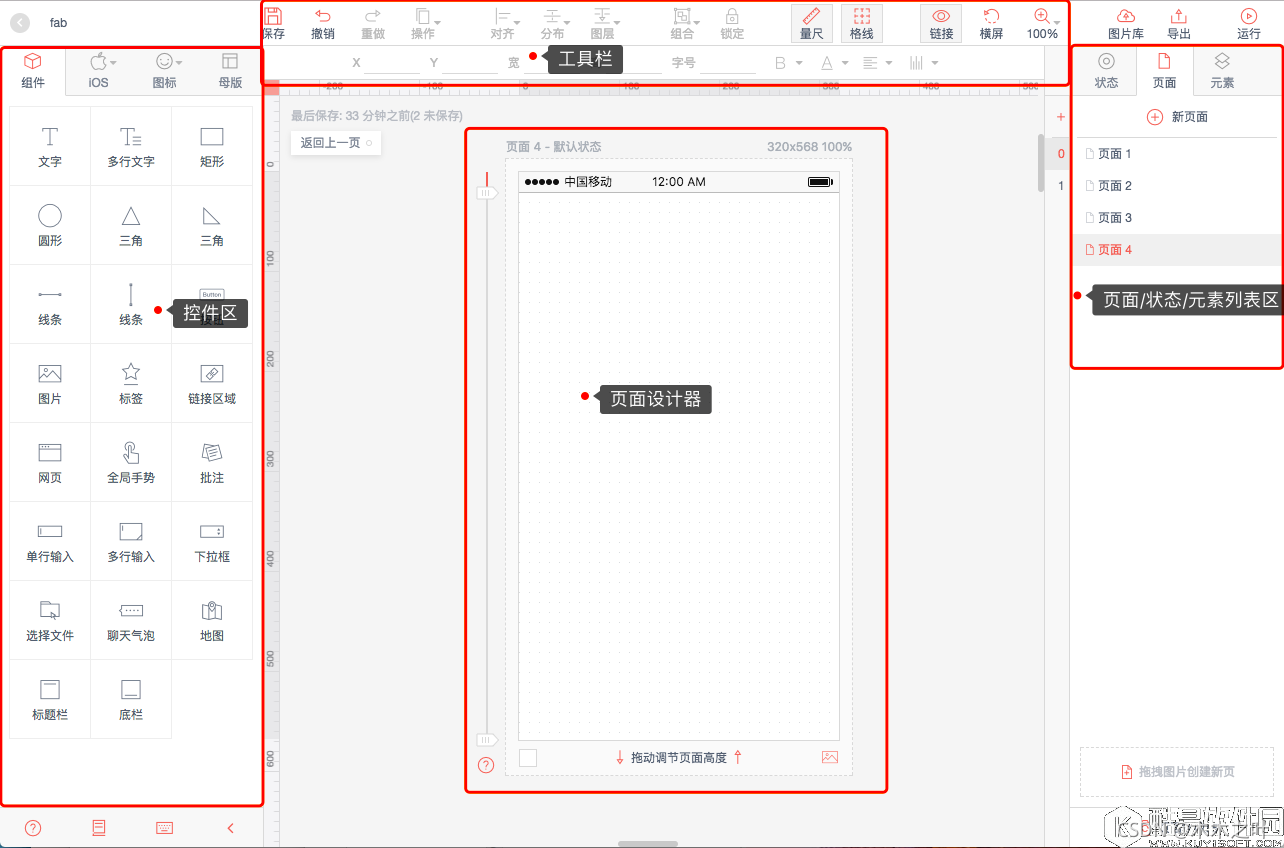
Task: Click the 导出 export icon
Action: pos(1179,24)
